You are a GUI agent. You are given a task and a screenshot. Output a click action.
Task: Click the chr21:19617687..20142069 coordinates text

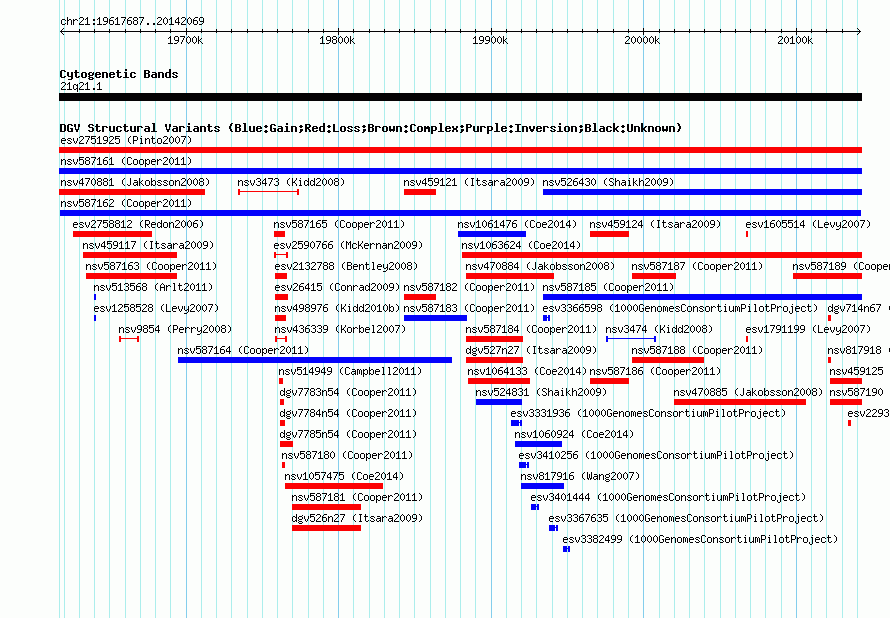(x=132, y=22)
